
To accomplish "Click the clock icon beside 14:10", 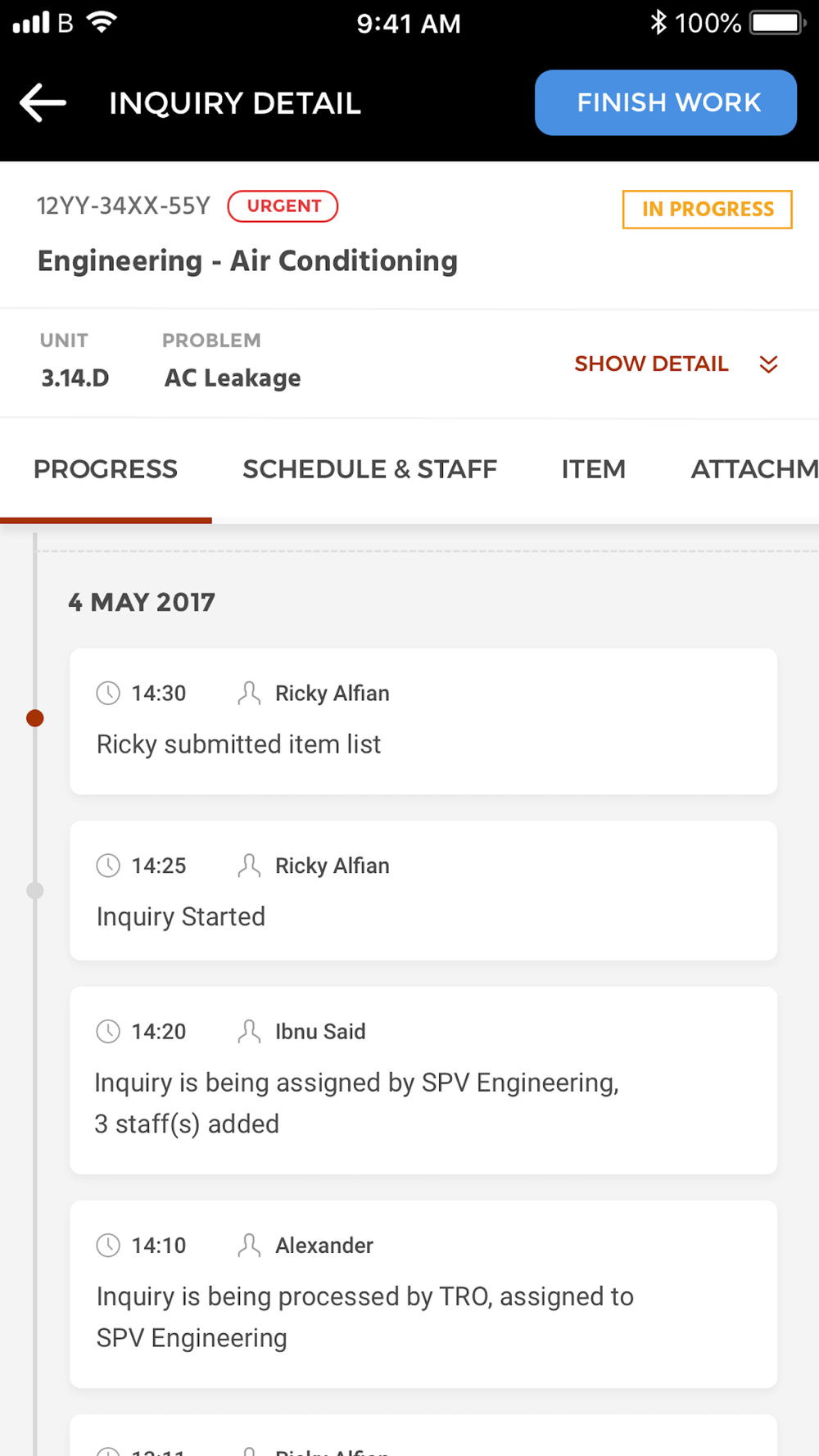I will coord(108,1245).
